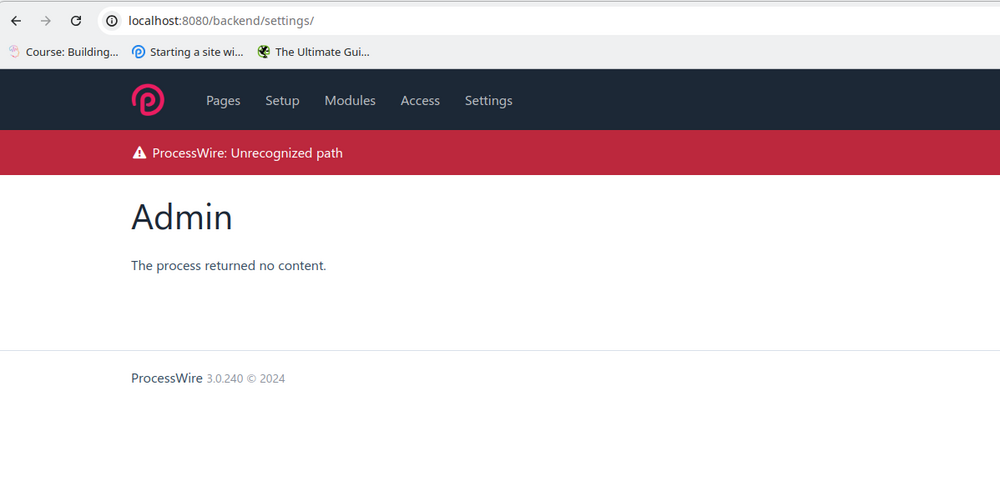The height and width of the screenshot is (501, 1000).
Task: Click the Admin page heading
Action: (x=182, y=217)
